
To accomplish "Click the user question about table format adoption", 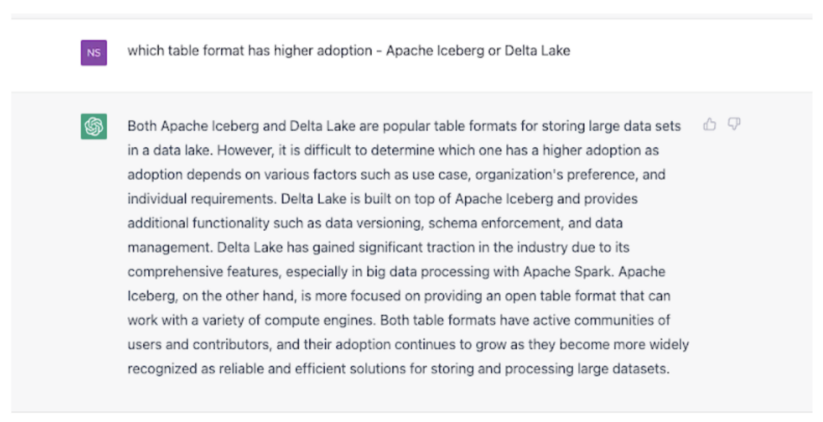I will tap(348, 51).
